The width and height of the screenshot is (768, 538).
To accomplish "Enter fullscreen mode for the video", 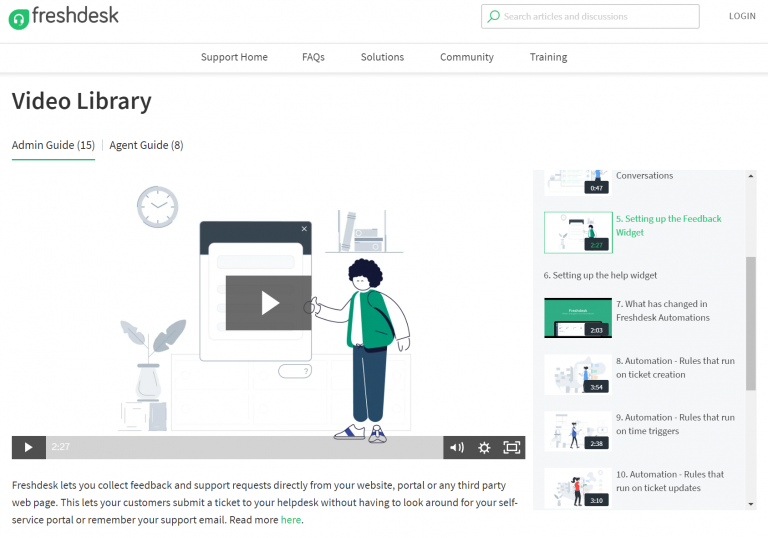I will click(511, 447).
